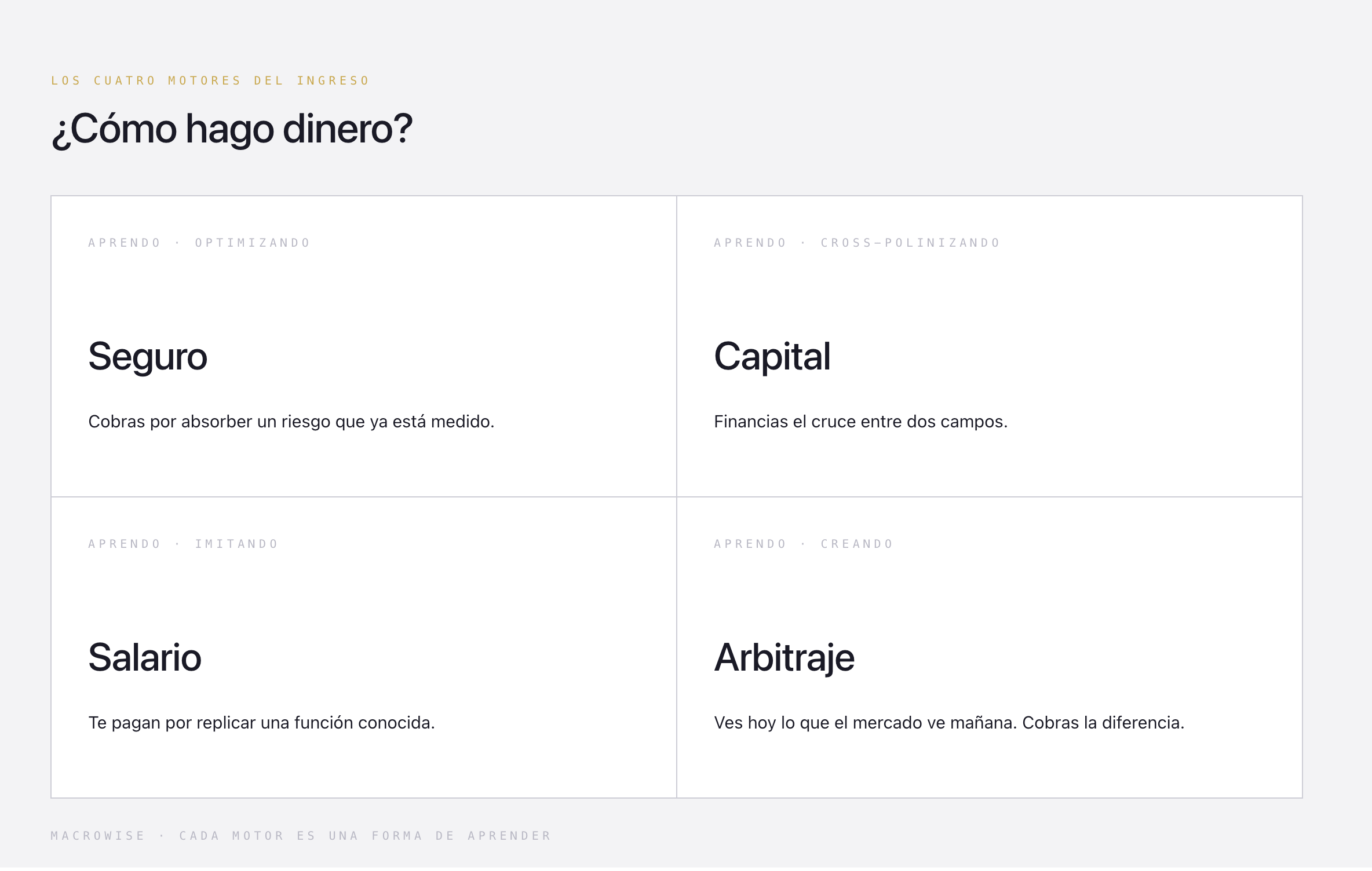
Task: Click the APRENDO · IMITANDO label
Action: [183, 544]
